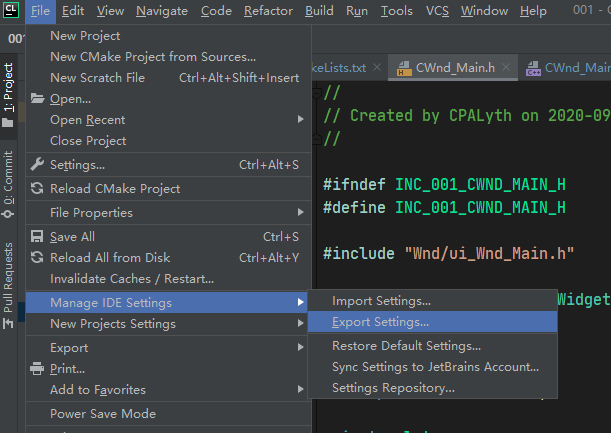Viewport: 611px width, 433px height.
Task: Click the header file icon on CWnd_Main.h tab
Action: tap(404, 68)
